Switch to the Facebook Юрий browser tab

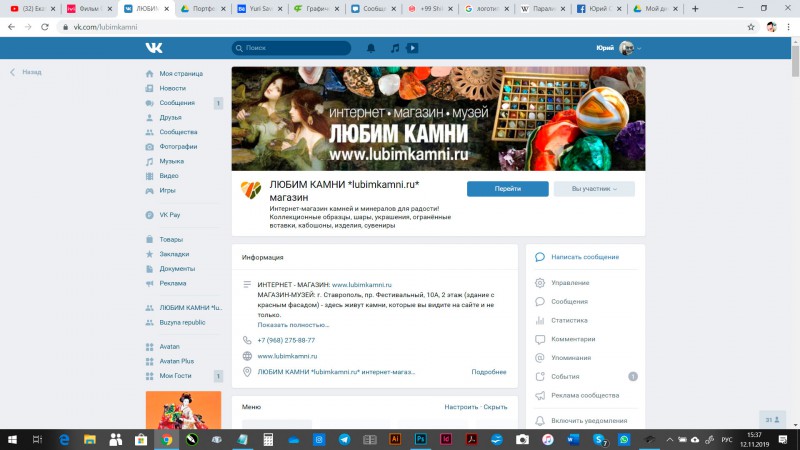[x=600, y=9]
